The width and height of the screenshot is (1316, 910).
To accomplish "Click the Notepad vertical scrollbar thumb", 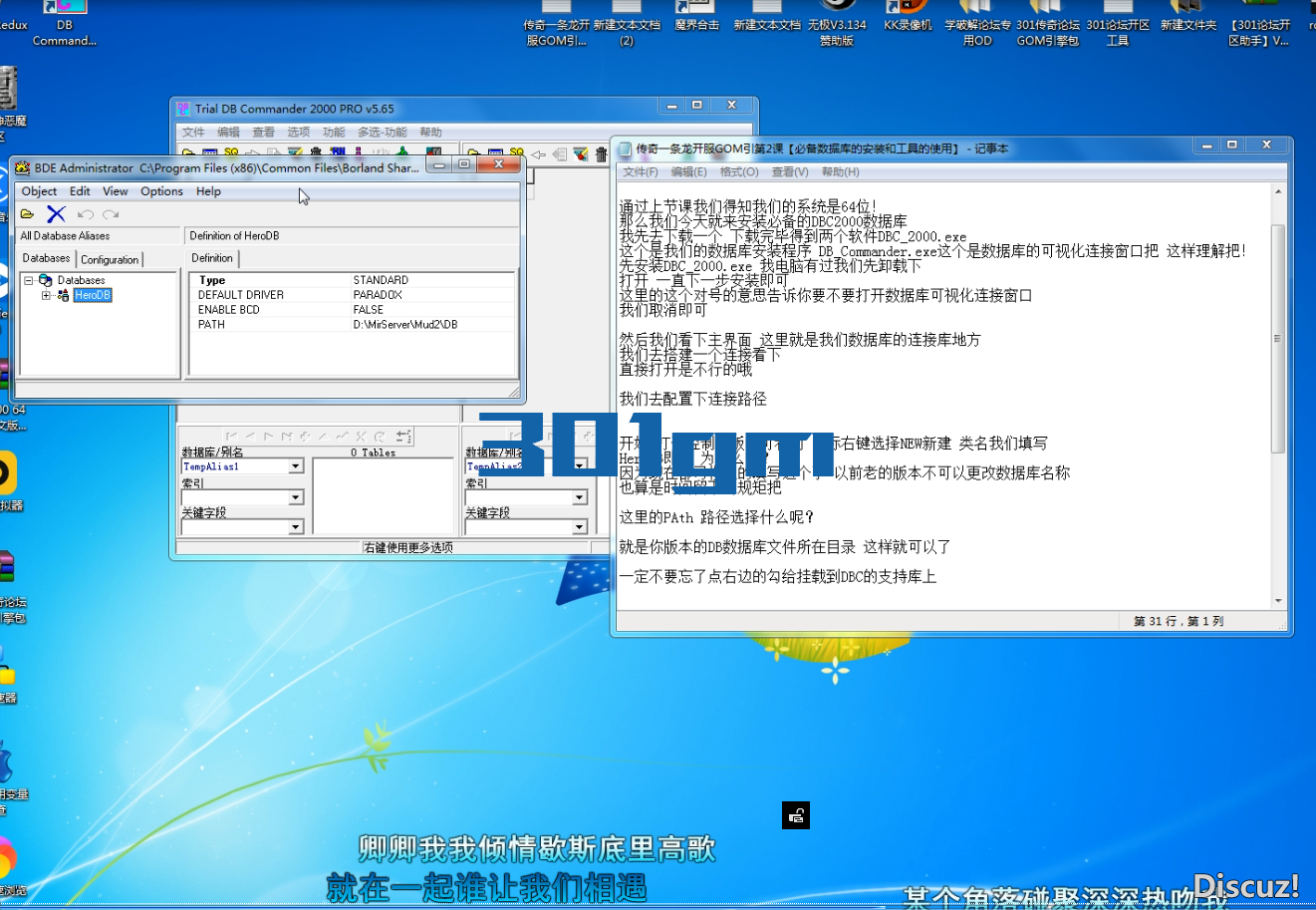I will coord(1278,339).
